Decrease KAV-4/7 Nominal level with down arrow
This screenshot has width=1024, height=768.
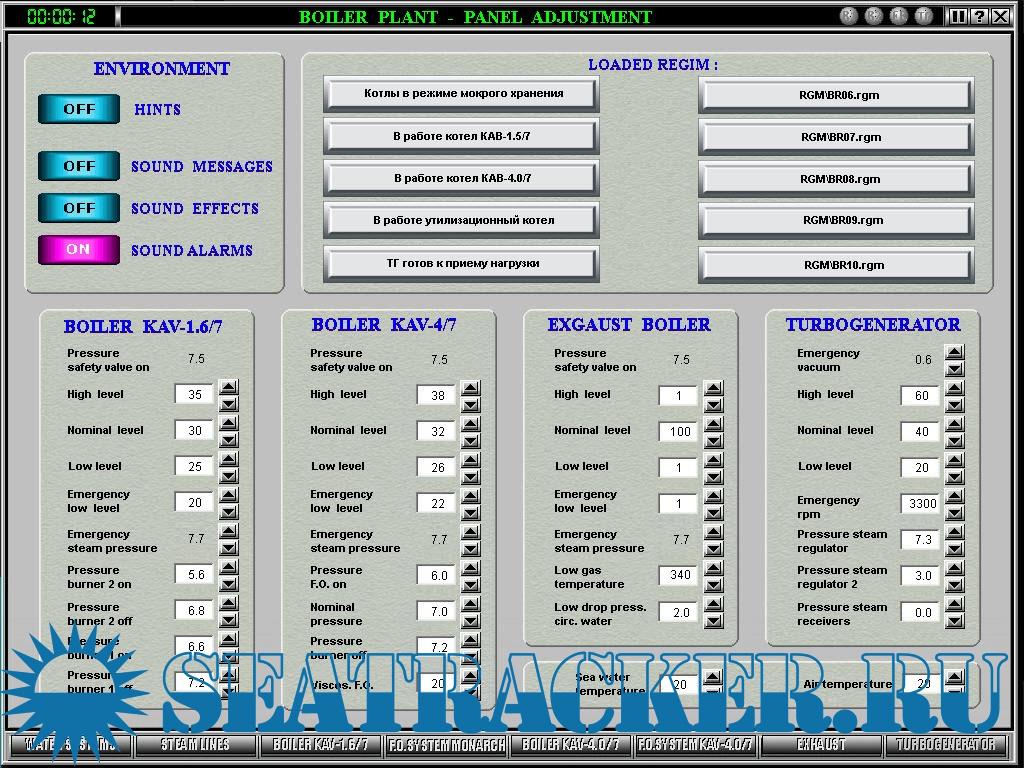pos(471,440)
